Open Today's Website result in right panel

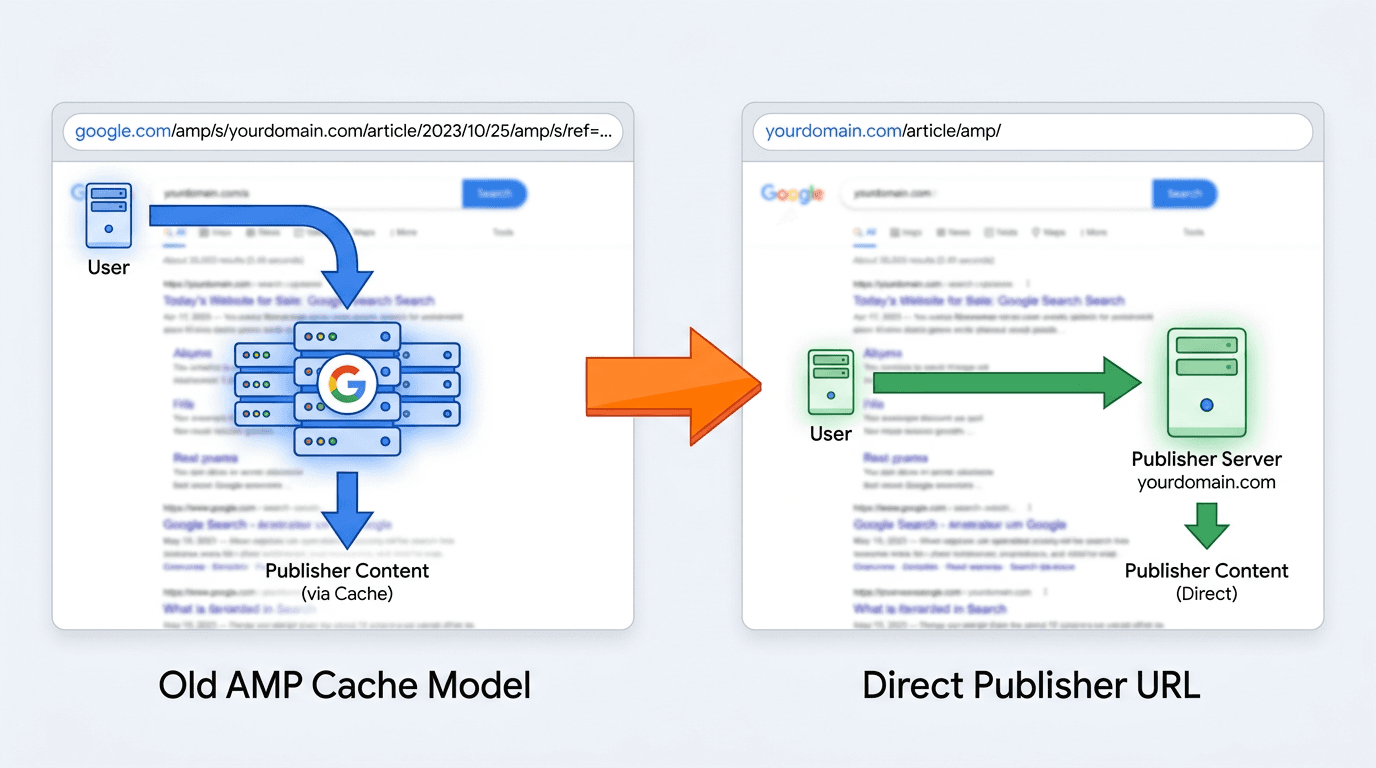tap(989, 300)
